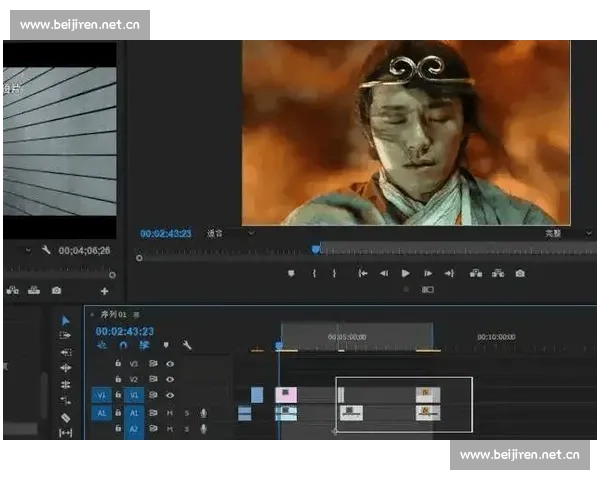Select the 序列 01 timeline tab

(x=114, y=315)
